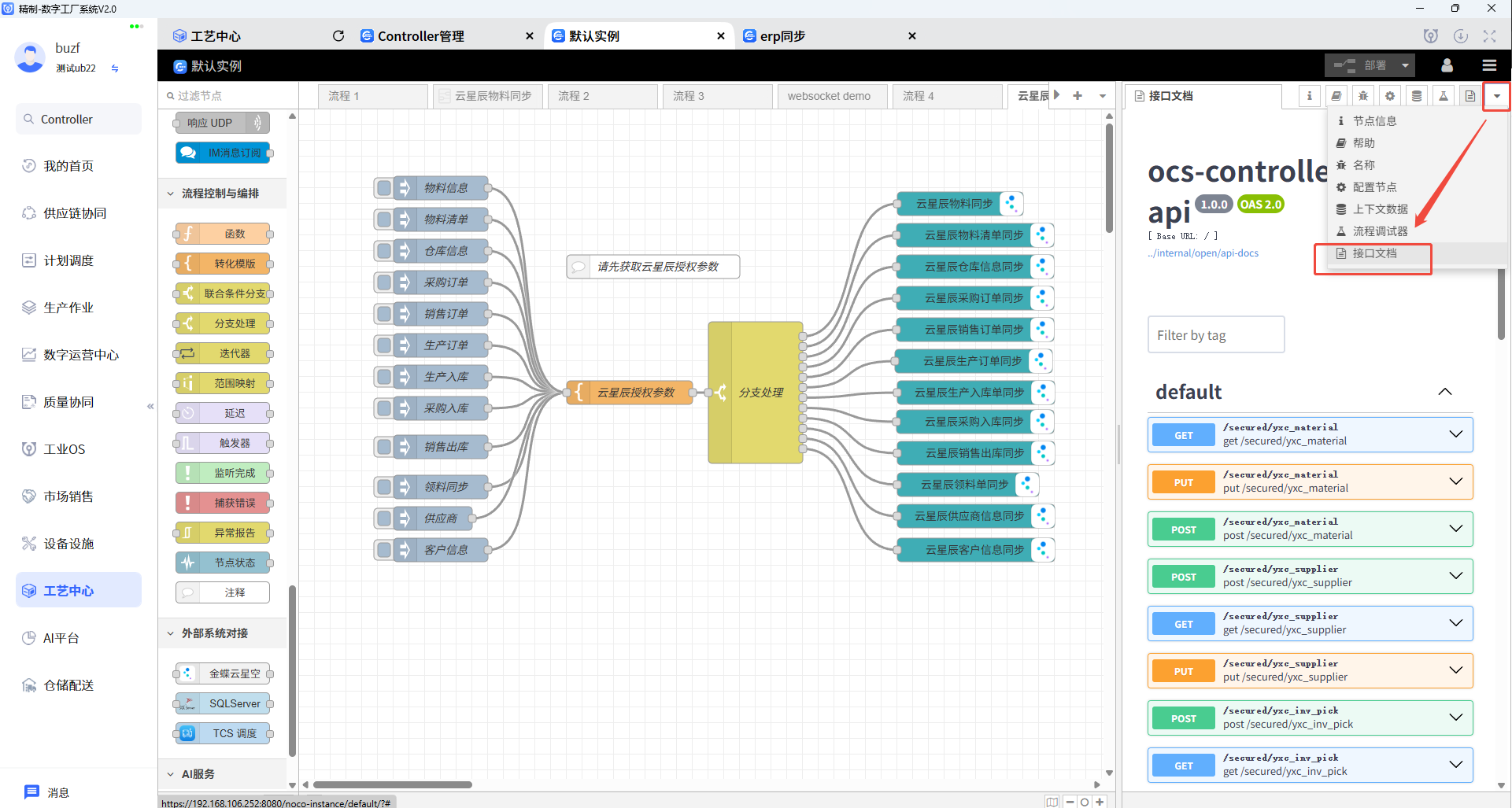
Task: Open the debug bug icon sidebar tab
Action: pos(1363,96)
